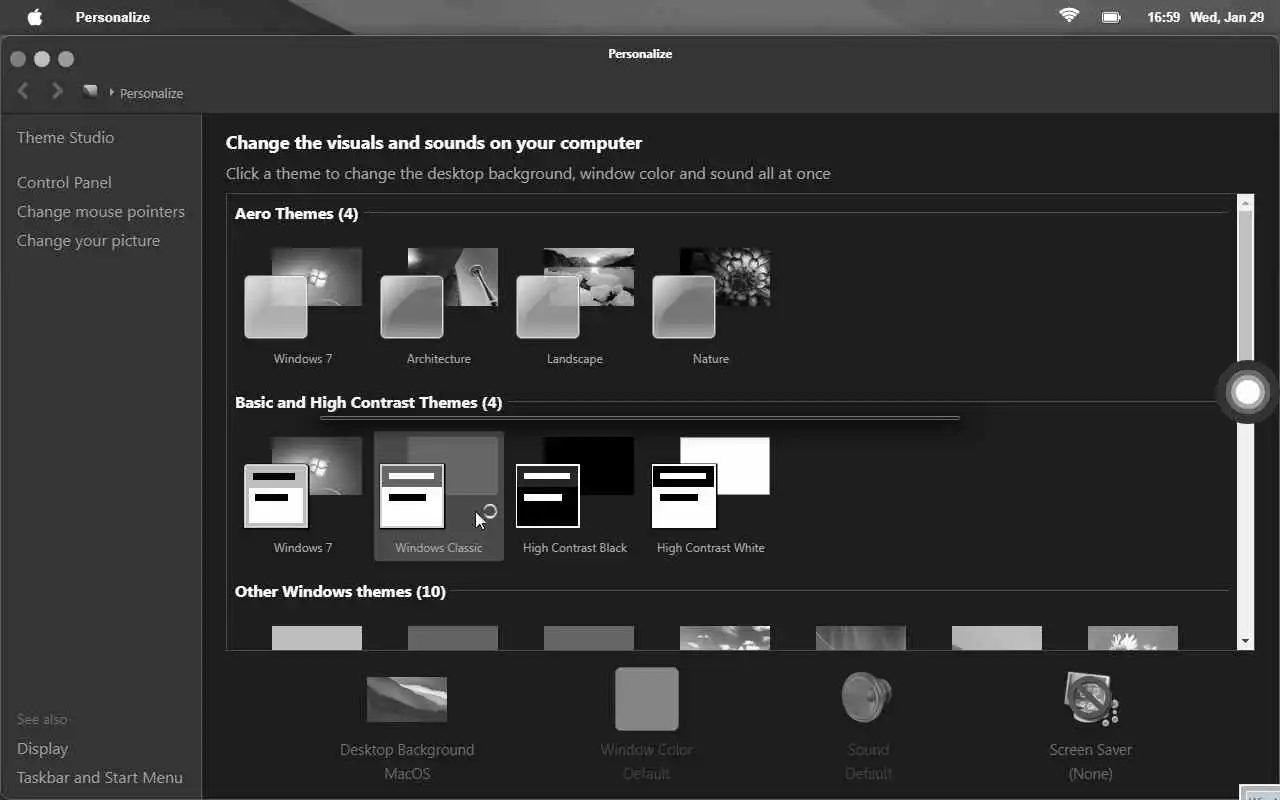
Task: Open the Desktop Background MacOS icon
Action: [407, 699]
